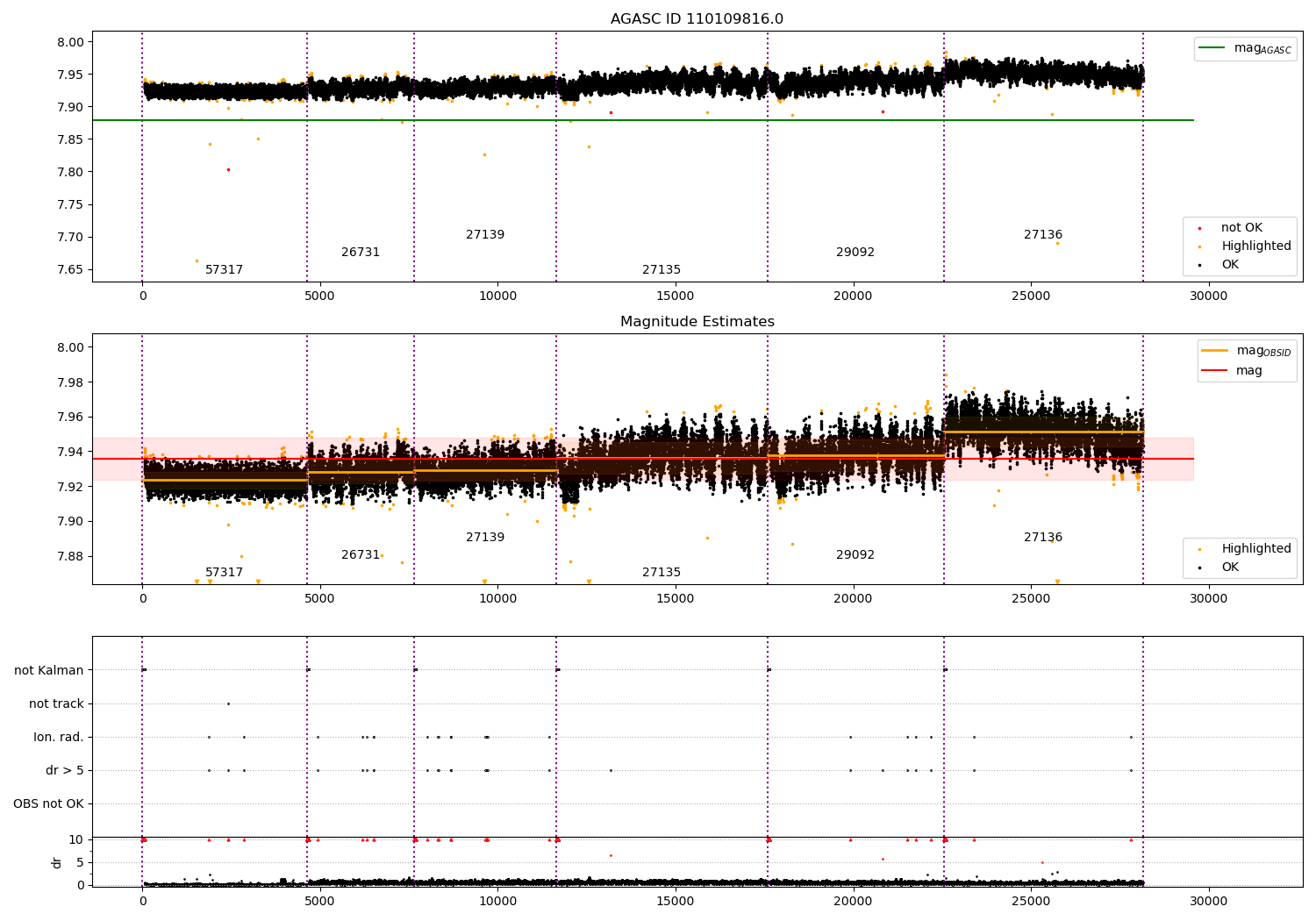Click the title 'AGASC ID 110109816.0'
The height and width of the screenshot is (921, 1316).
(x=697, y=19)
